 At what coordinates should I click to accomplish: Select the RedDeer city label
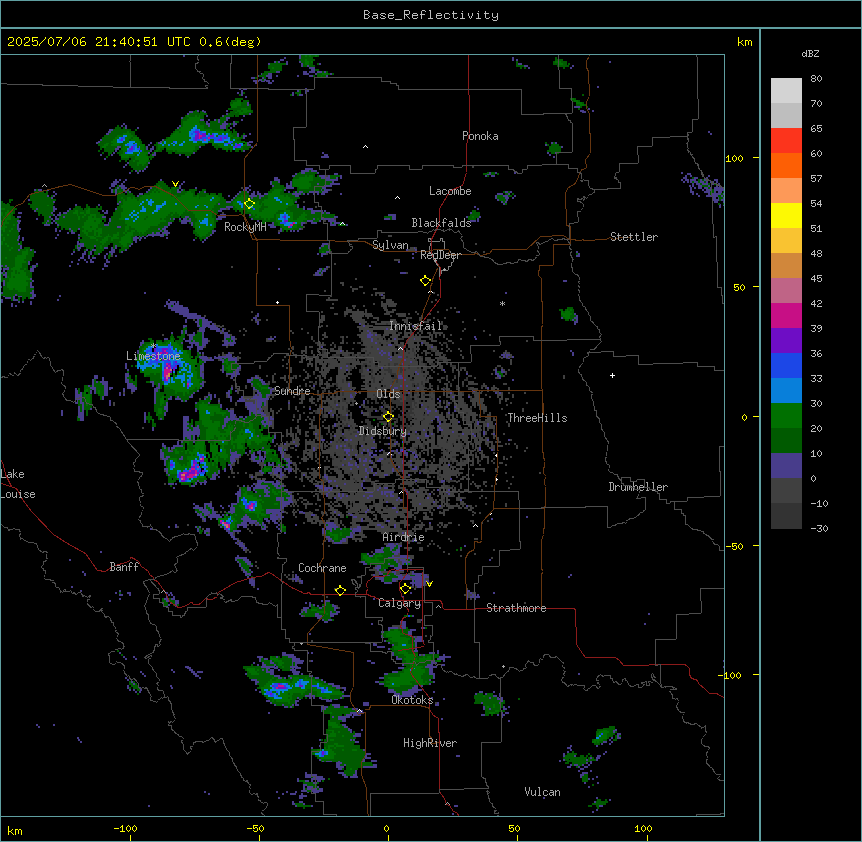click(440, 255)
